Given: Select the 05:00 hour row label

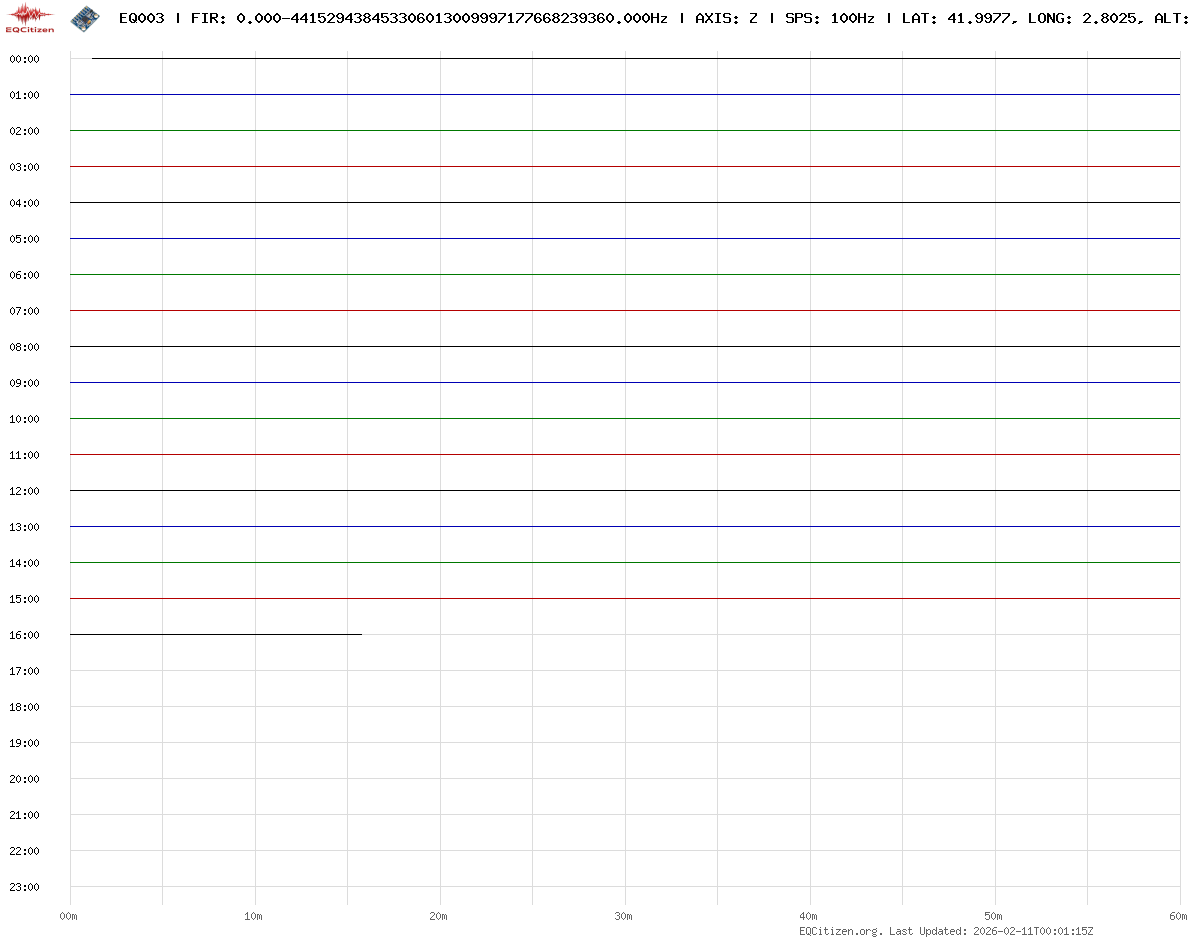Looking at the screenshot, I should [24, 239].
